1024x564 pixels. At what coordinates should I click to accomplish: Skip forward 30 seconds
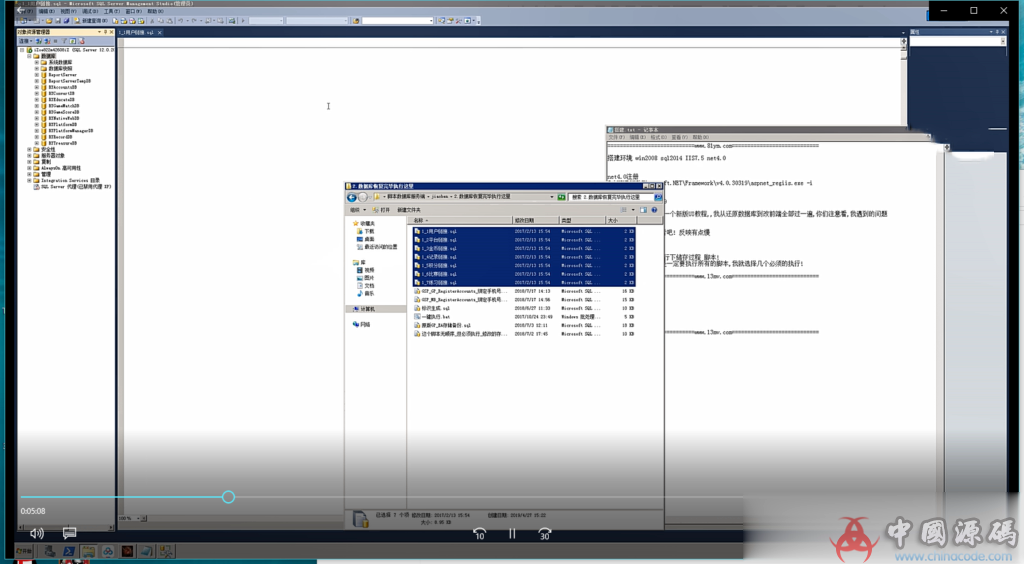[544, 534]
